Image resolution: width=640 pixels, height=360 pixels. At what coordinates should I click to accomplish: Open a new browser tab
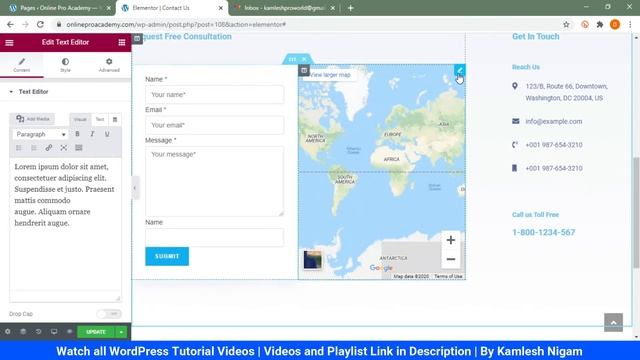(351, 8)
